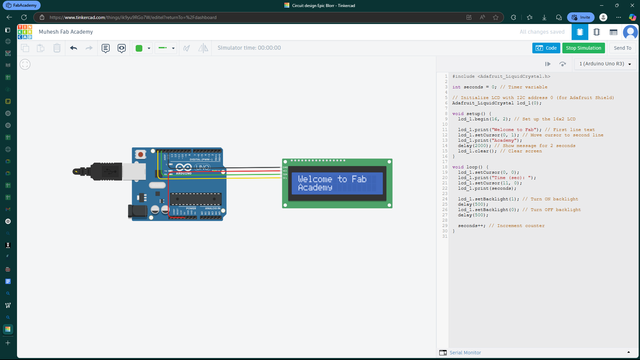Open the Notes tool
Image resolution: width=640 pixels, height=360 pixels.
(105, 48)
